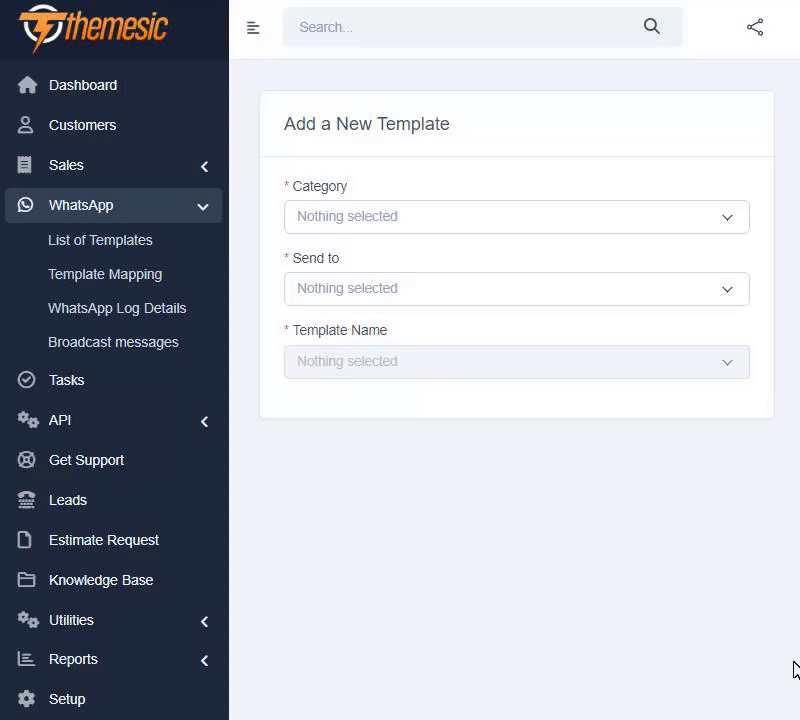Click the Leads sidebar icon
Image resolution: width=800 pixels, height=720 pixels.
28,500
